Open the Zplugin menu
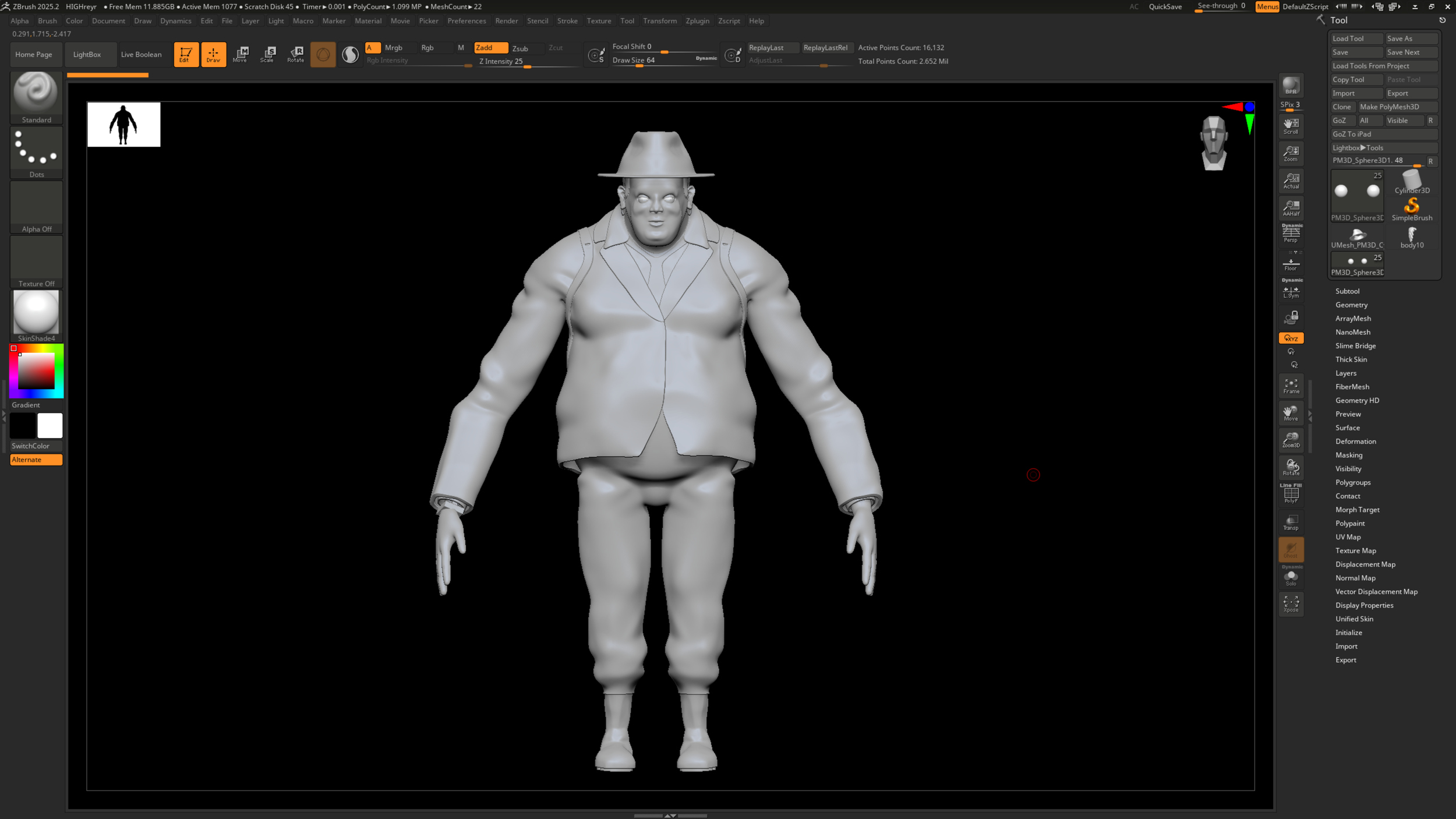This screenshot has width=1456, height=819. [x=697, y=21]
